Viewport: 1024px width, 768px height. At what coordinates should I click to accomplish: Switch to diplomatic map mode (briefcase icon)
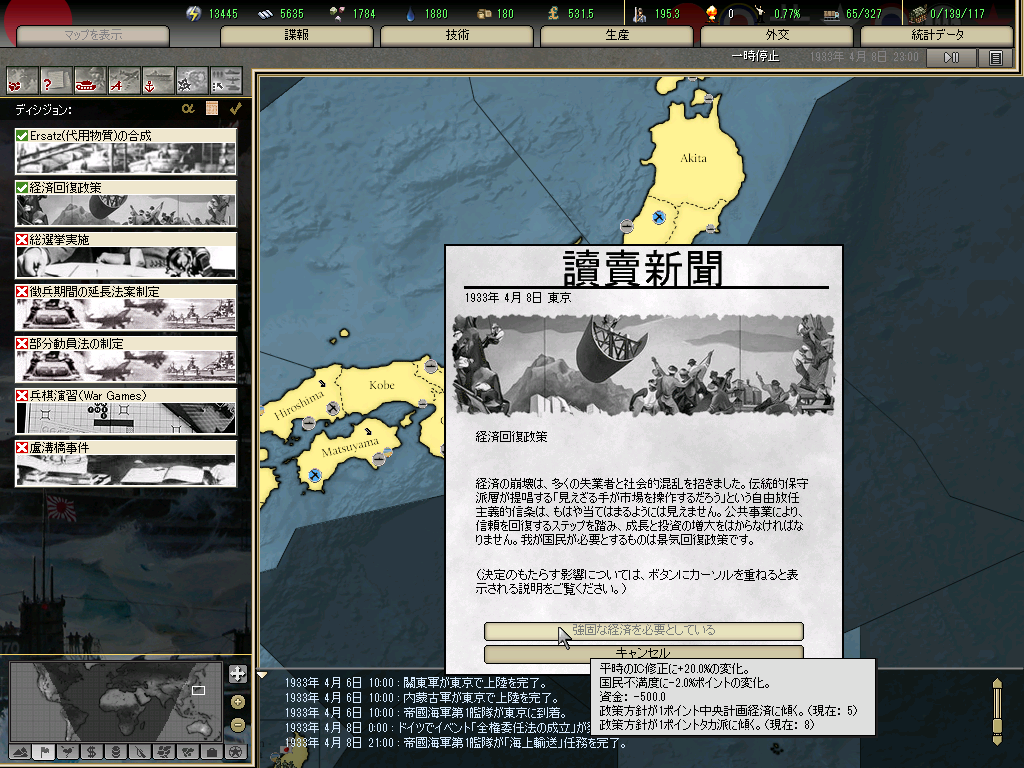click(212, 752)
